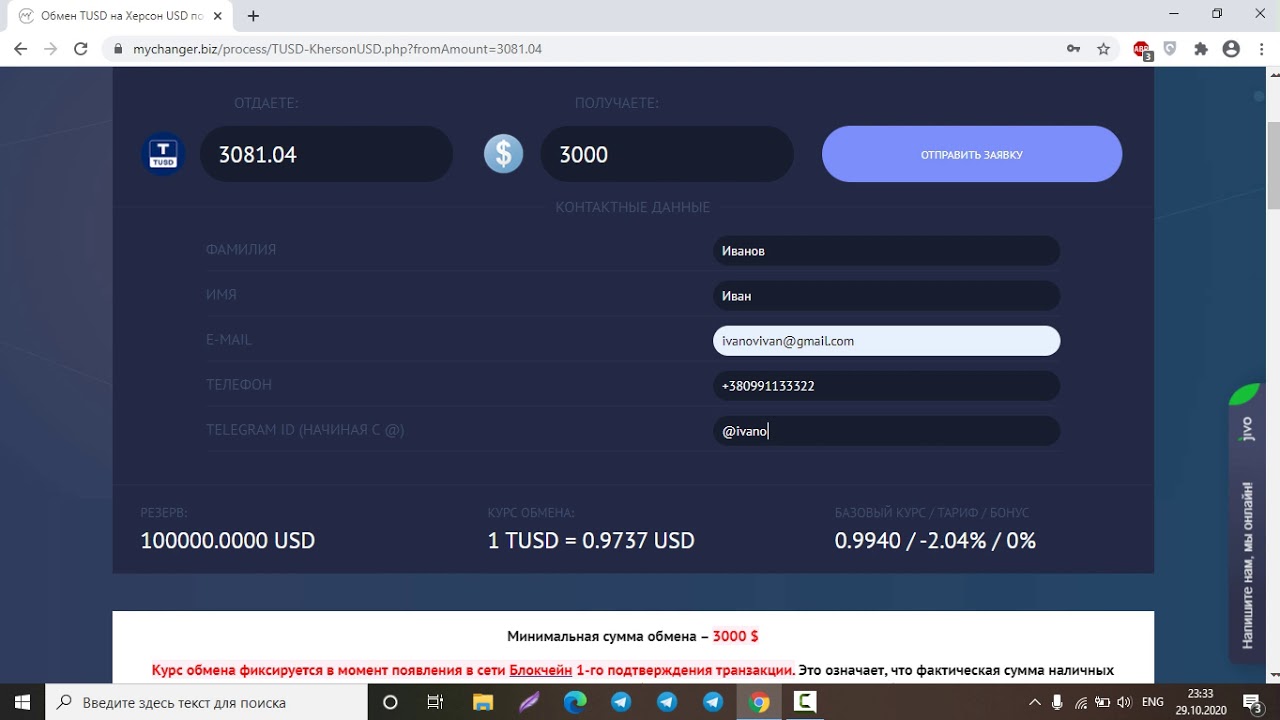Screen dimensions: 1280x720
Task: Go back with browser back arrow
Action: point(20,48)
